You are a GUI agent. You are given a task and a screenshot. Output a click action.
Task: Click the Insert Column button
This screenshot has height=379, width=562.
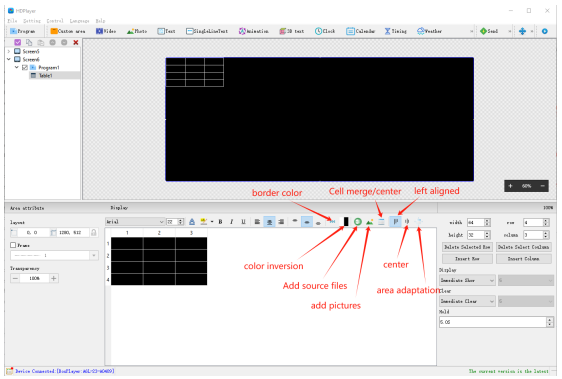click(x=524, y=259)
